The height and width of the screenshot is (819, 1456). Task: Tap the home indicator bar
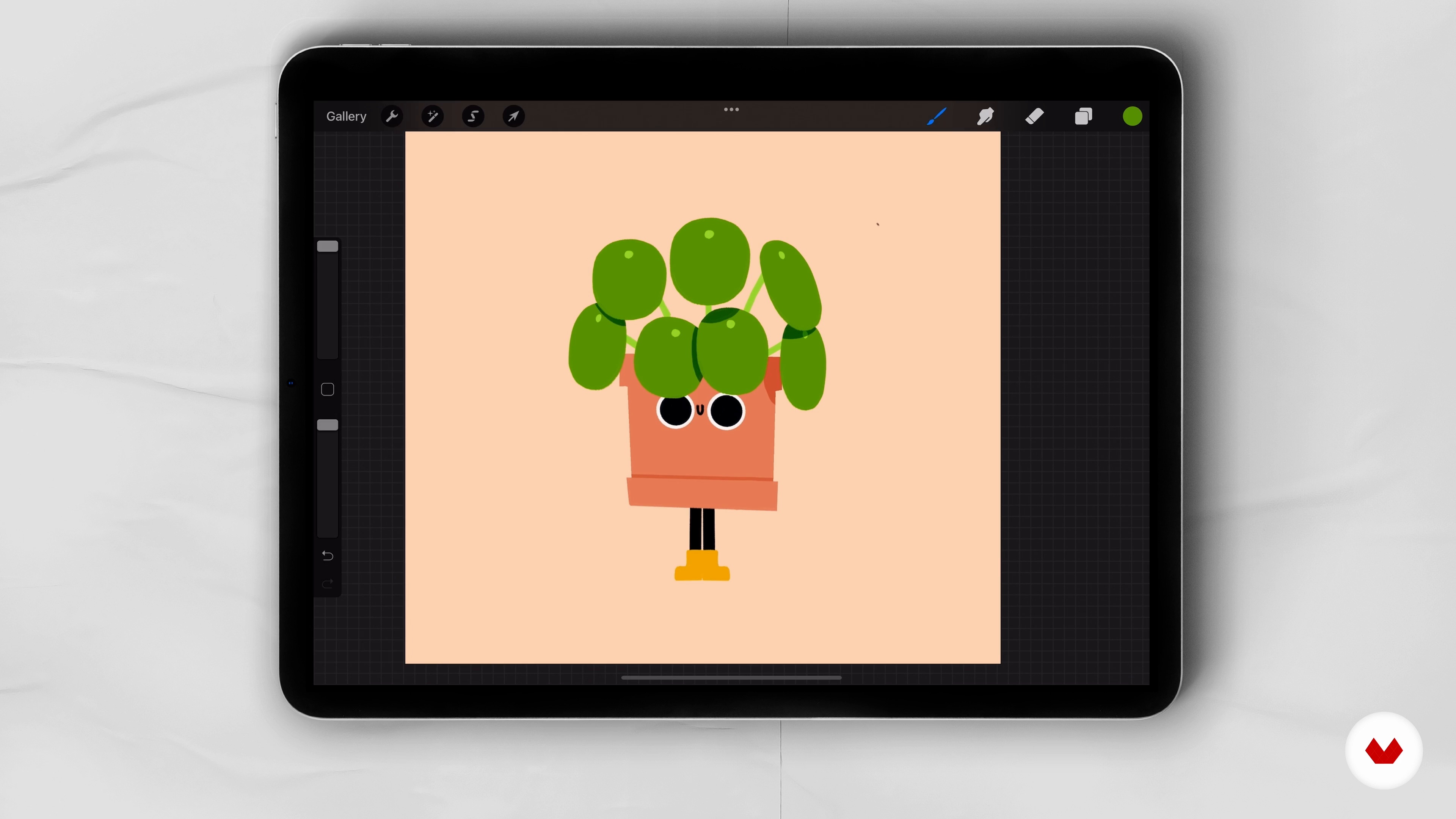pyautogui.click(x=731, y=677)
